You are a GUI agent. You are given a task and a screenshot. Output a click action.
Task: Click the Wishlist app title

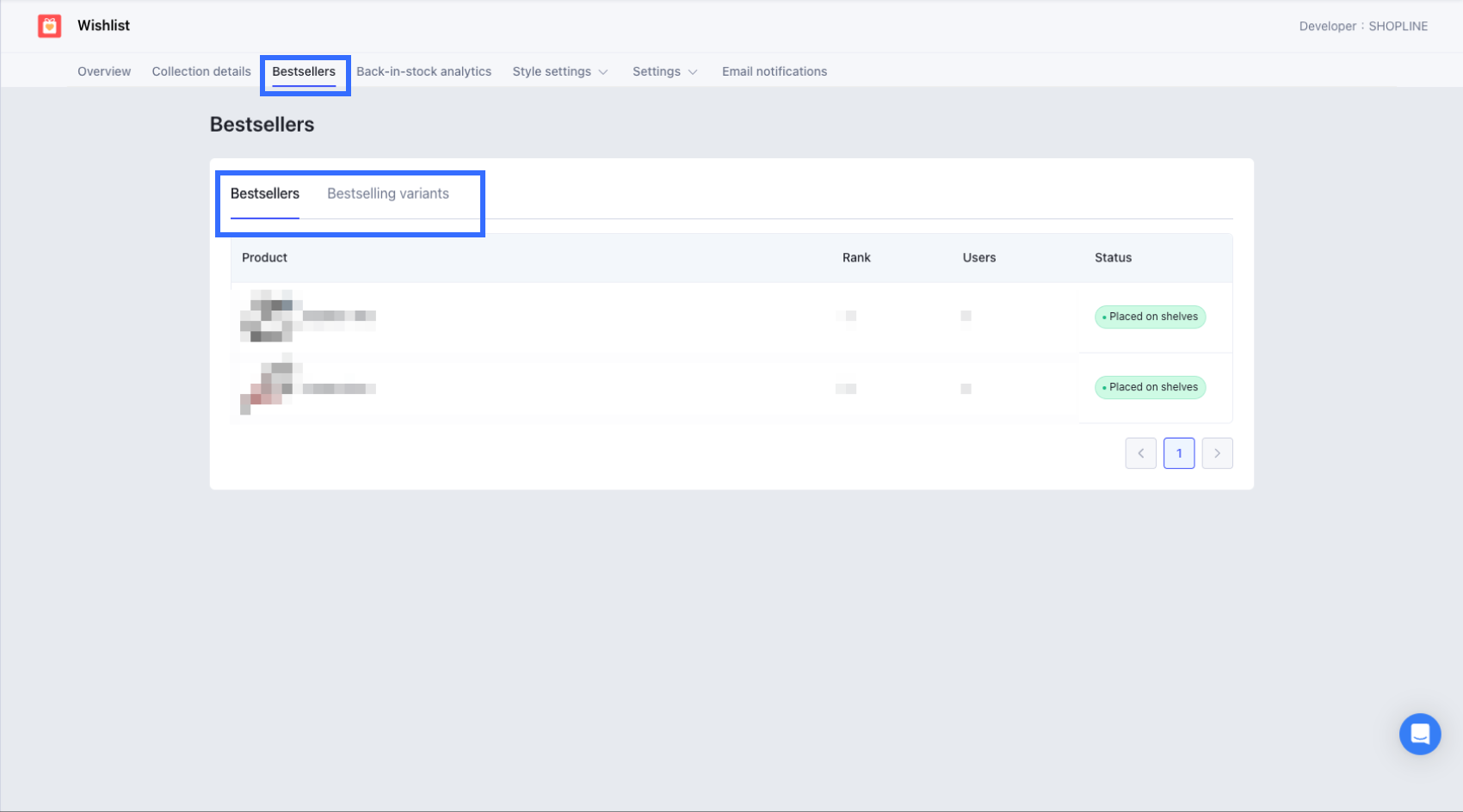[103, 26]
